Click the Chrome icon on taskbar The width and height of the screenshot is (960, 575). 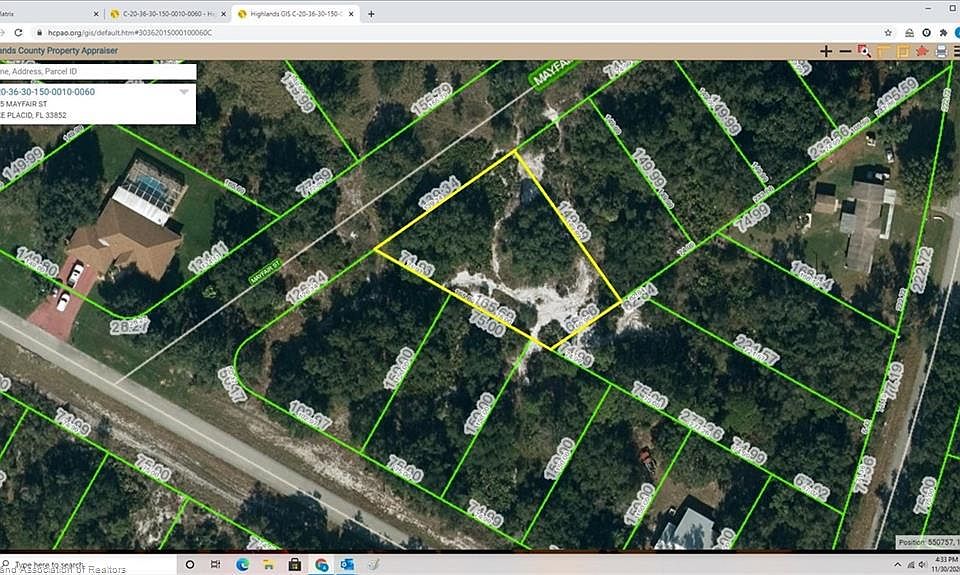click(321, 564)
